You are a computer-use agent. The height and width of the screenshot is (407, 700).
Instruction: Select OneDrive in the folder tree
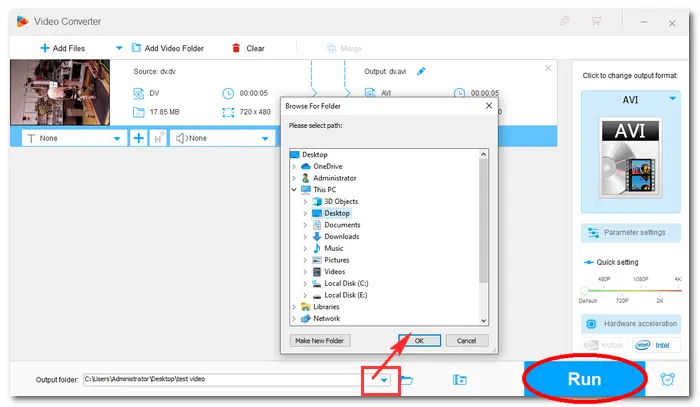pos(328,166)
